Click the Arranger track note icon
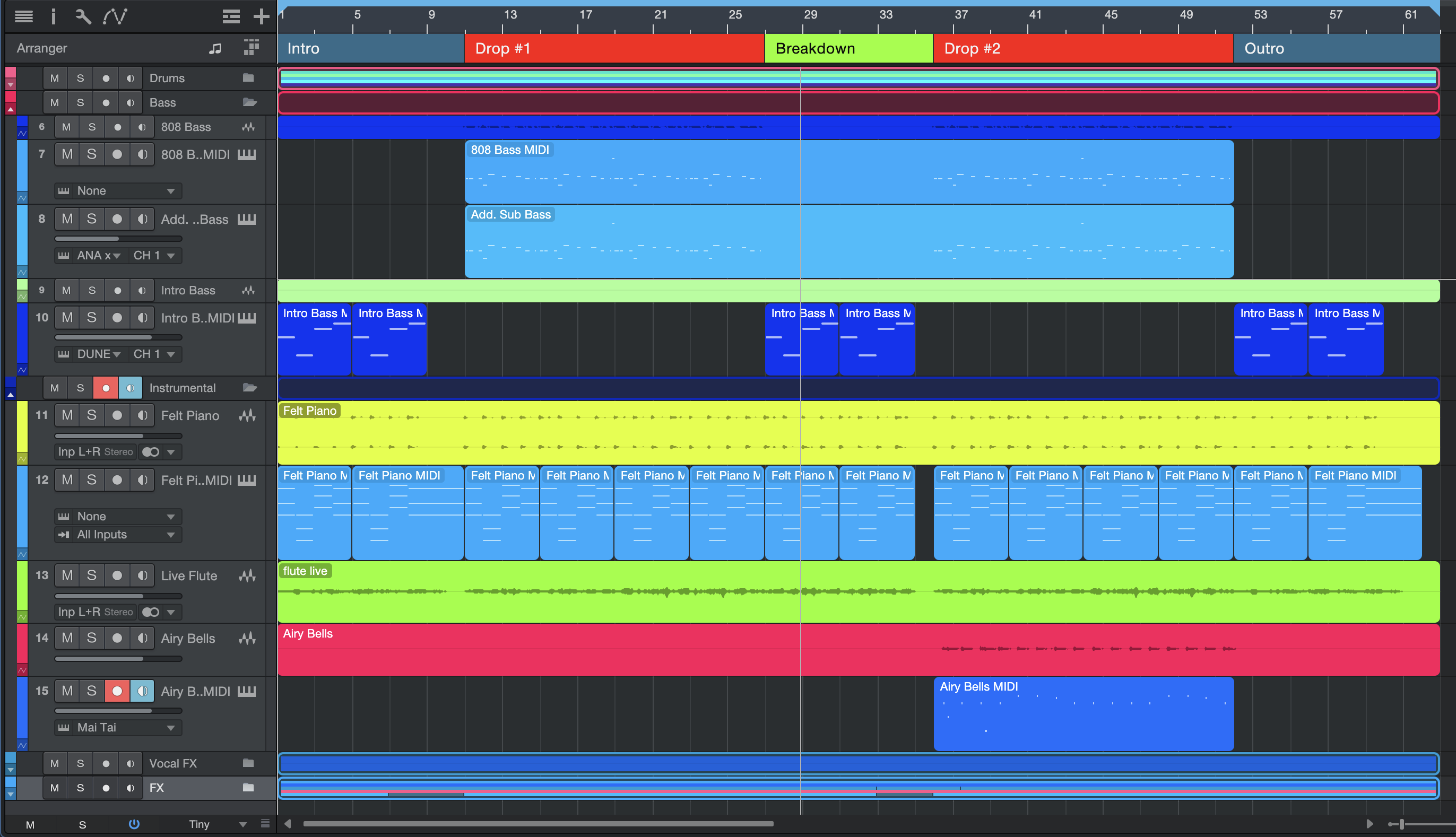Screen dimensions: 1456x837 [215, 49]
